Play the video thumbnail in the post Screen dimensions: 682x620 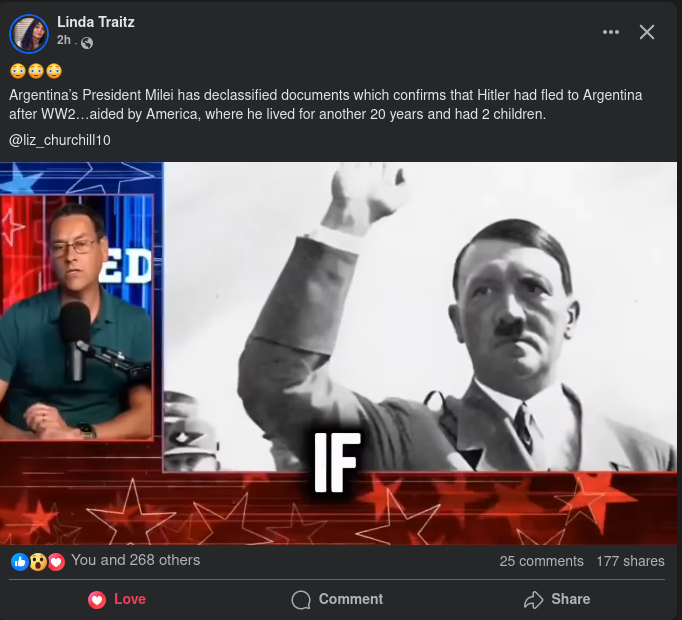coord(340,352)
